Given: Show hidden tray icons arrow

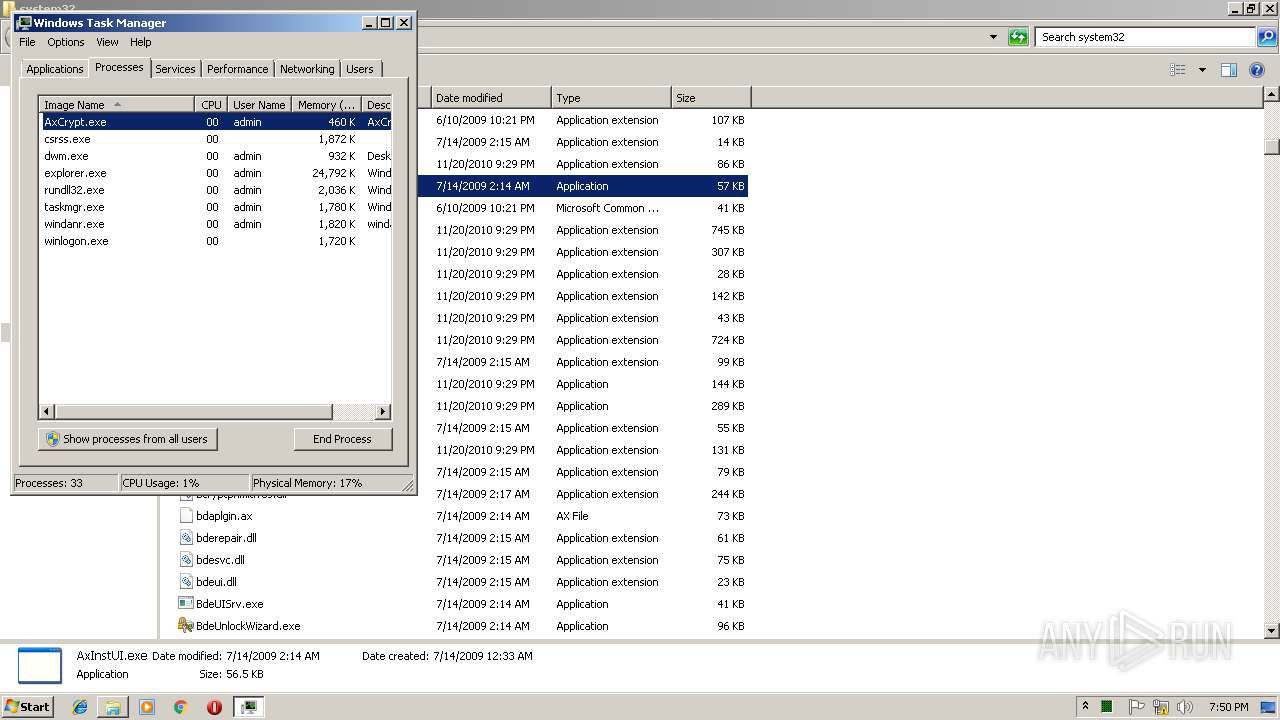Looking at the screenshot, I should (x=1085, y=706).
